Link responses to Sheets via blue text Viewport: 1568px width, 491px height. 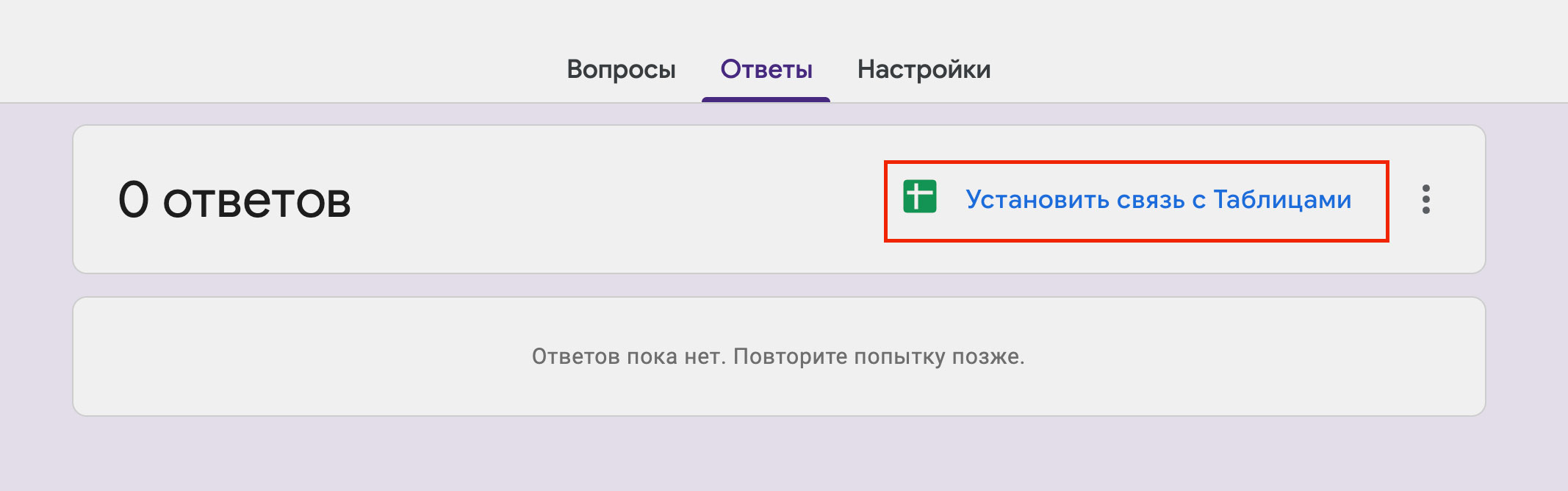1157,199
